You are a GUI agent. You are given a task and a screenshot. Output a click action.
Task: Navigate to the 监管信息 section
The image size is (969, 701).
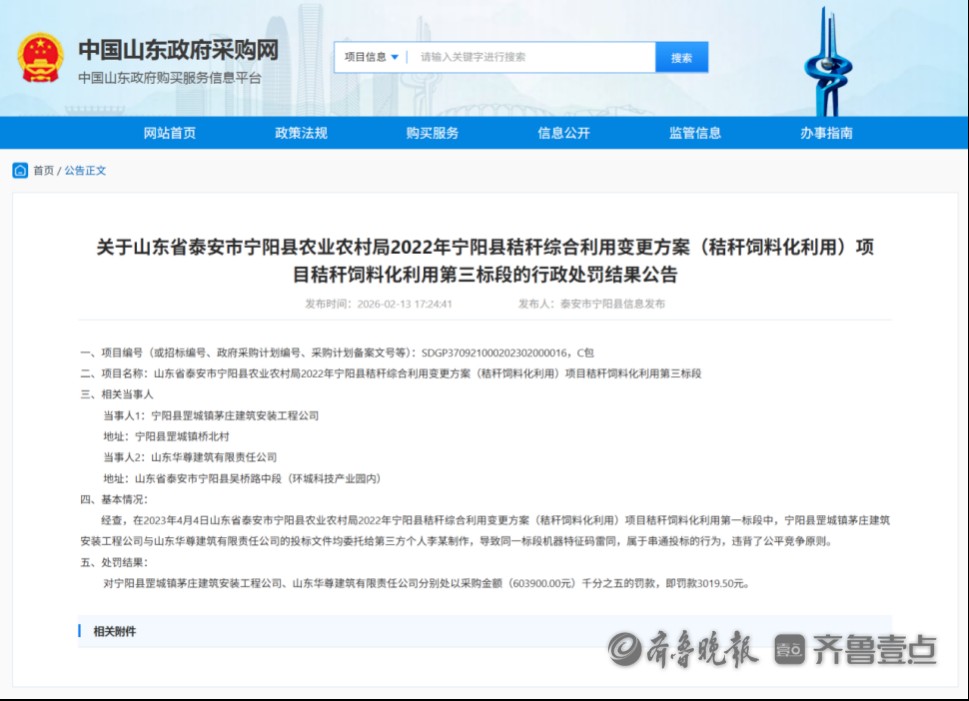click(x=695, y=133)
